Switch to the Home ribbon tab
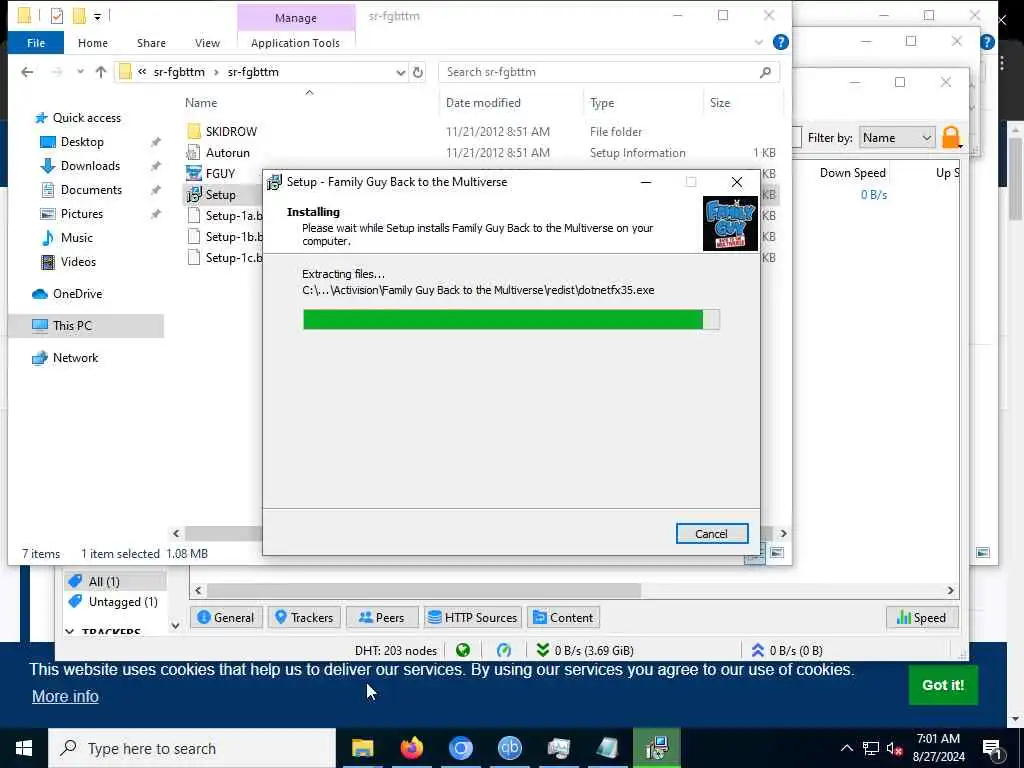Screen dimensions: 1024x768 pyautogui.click(x=93, y=43)
